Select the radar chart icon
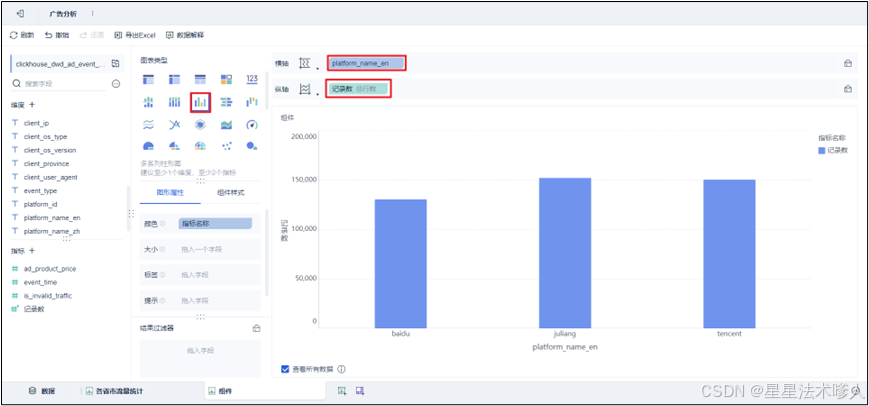The image size is (869, 406). [200, 125]
